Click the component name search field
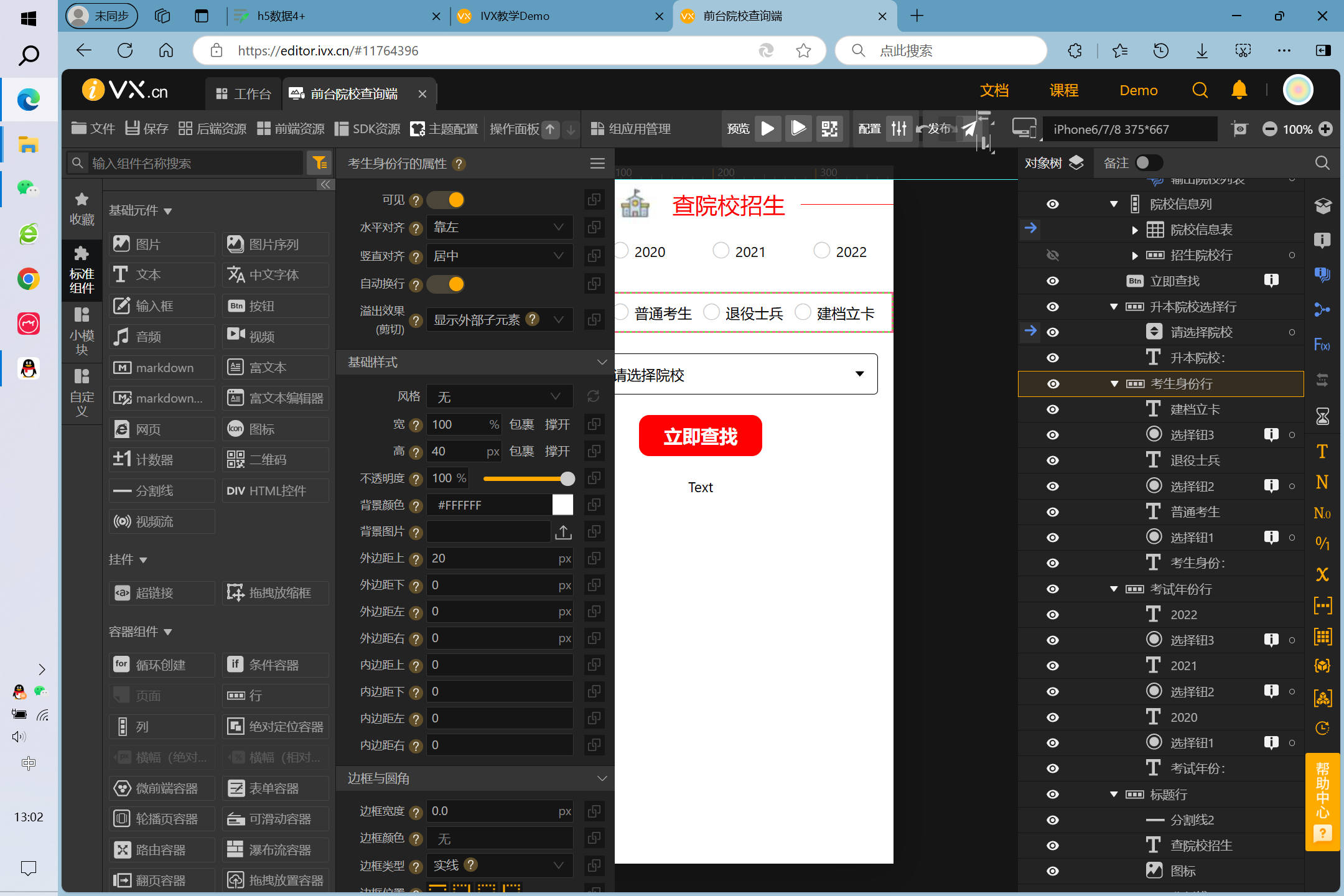 193,164
